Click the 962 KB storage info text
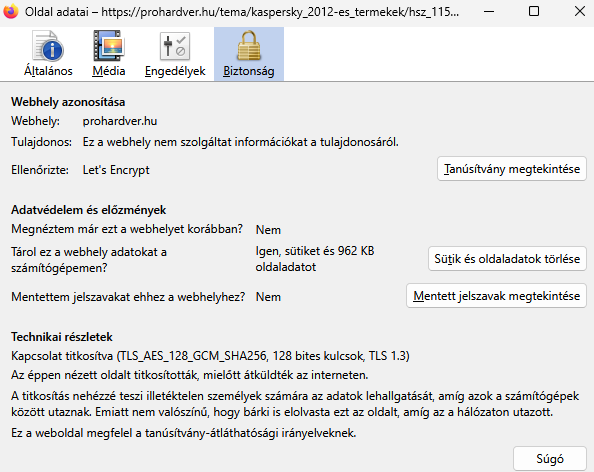This screenshot has height=472, width=594. (315, 259)
